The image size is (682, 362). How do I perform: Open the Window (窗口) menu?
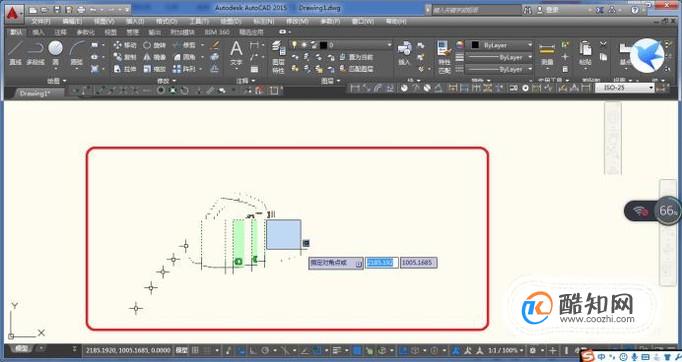coord(363,21)
